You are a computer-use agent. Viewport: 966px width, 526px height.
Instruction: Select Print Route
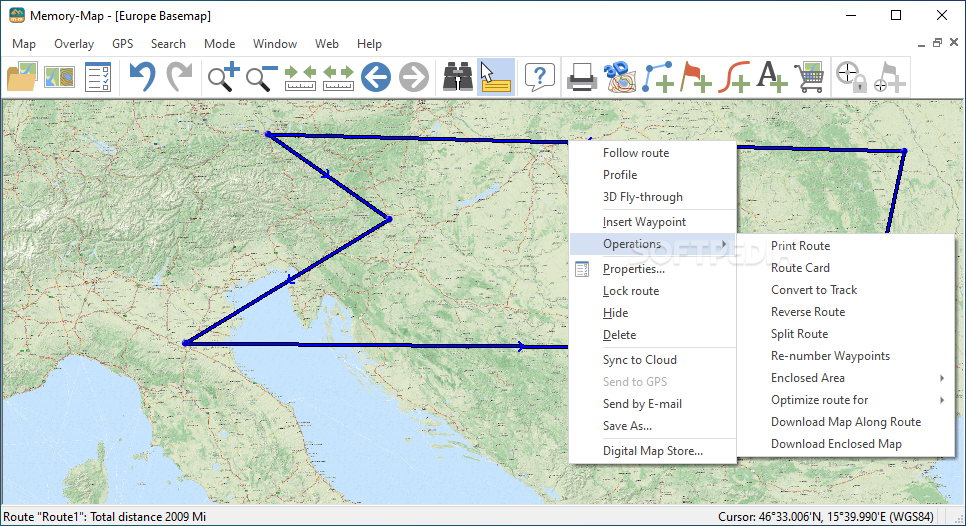tap(800, 246)
